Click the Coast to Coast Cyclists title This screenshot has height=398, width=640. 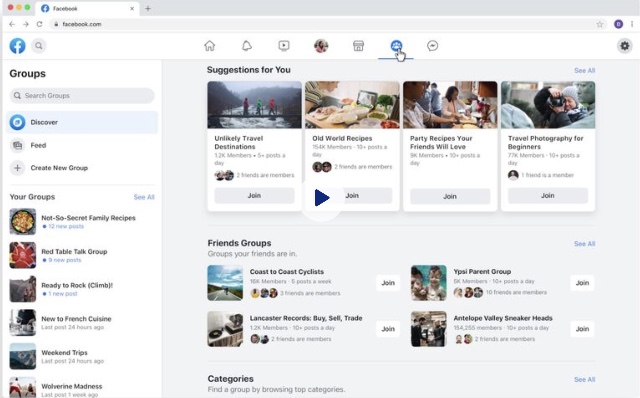pos(287,272)
